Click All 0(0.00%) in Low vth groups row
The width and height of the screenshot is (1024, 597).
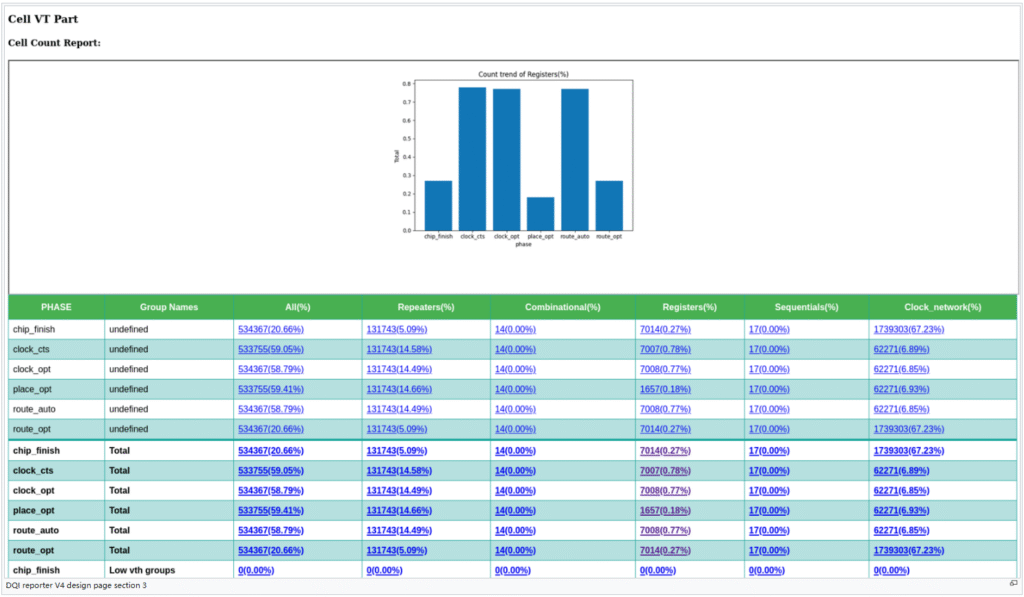(256, 570)
